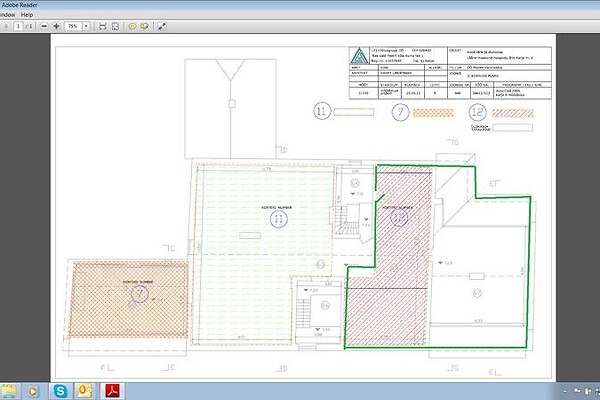Open Skype from the taskbar

(x=60, y=389)
